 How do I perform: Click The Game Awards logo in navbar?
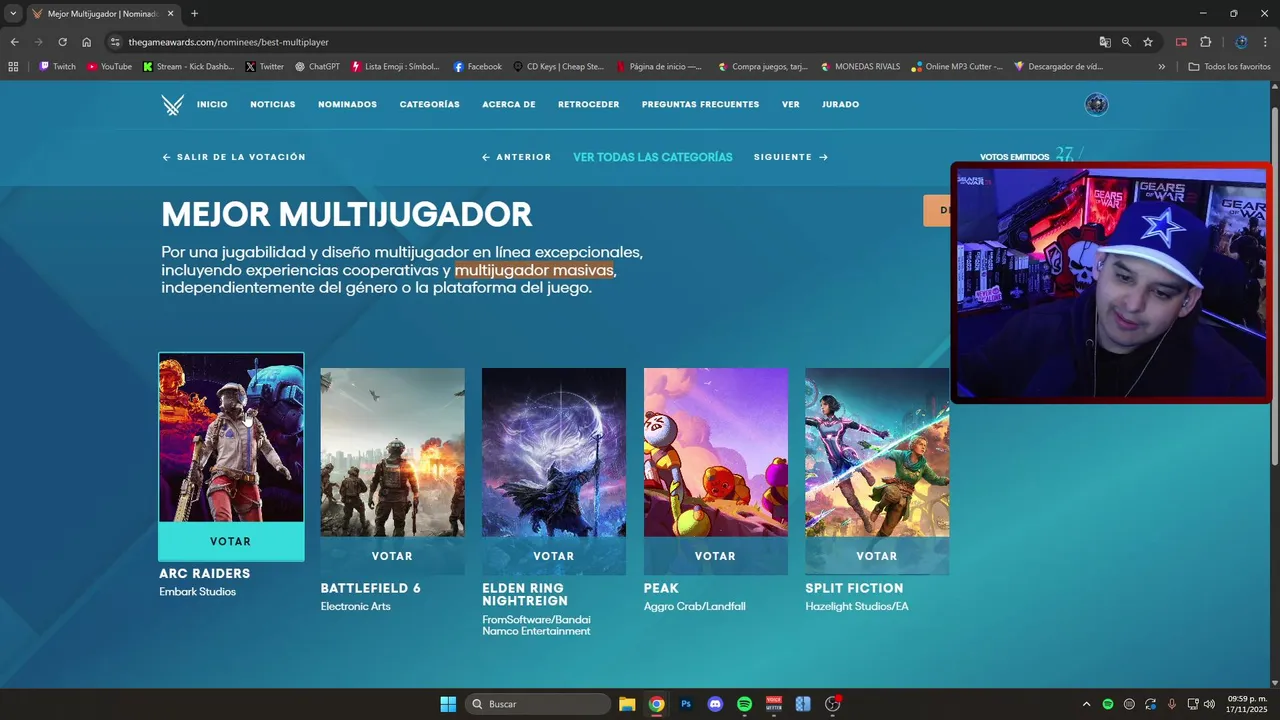[x=173, y=105]
